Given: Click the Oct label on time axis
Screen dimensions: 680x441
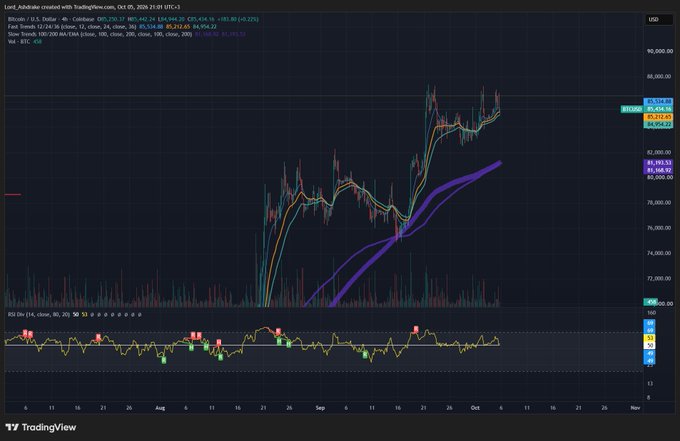Looking at the screenshot, I should [475, 408].
